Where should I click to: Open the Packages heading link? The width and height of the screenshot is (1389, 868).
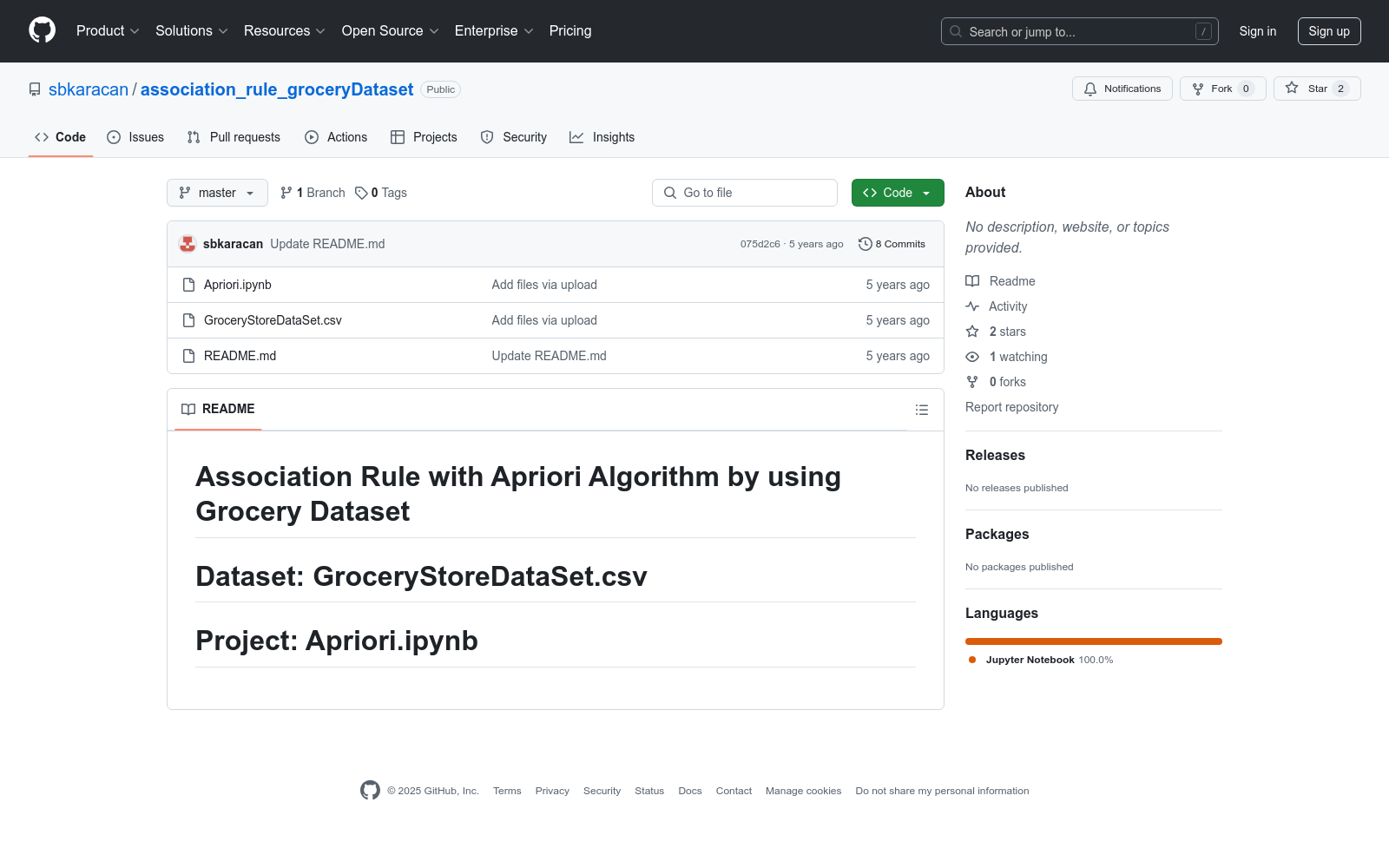click(997, 534)
